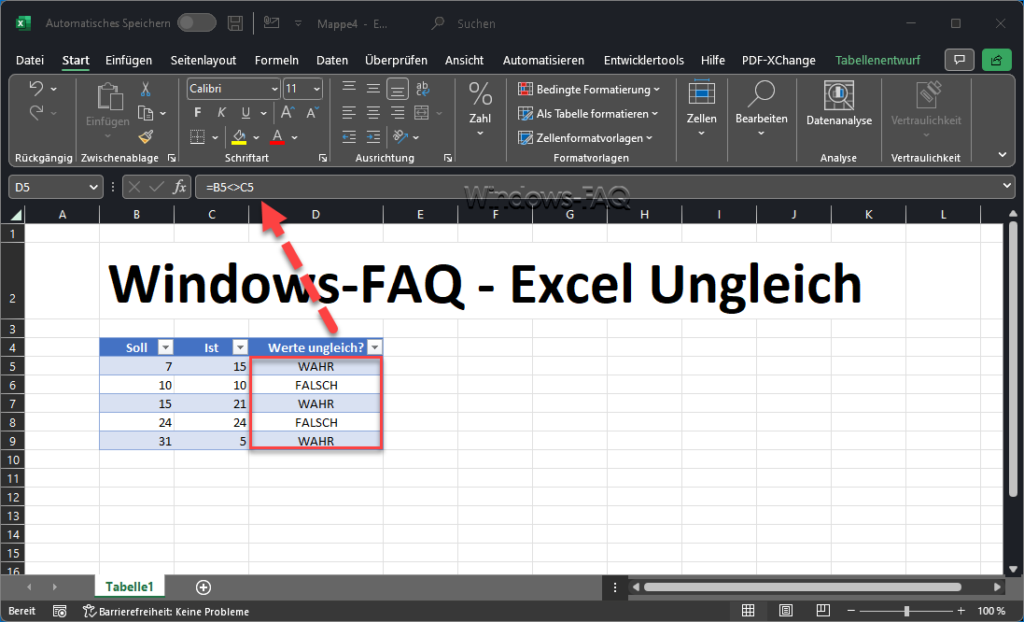Switch to Page Layout view icon
The width and height of the screenshot is (1024, 622).
pyautogui.click(x=786, y=612)
